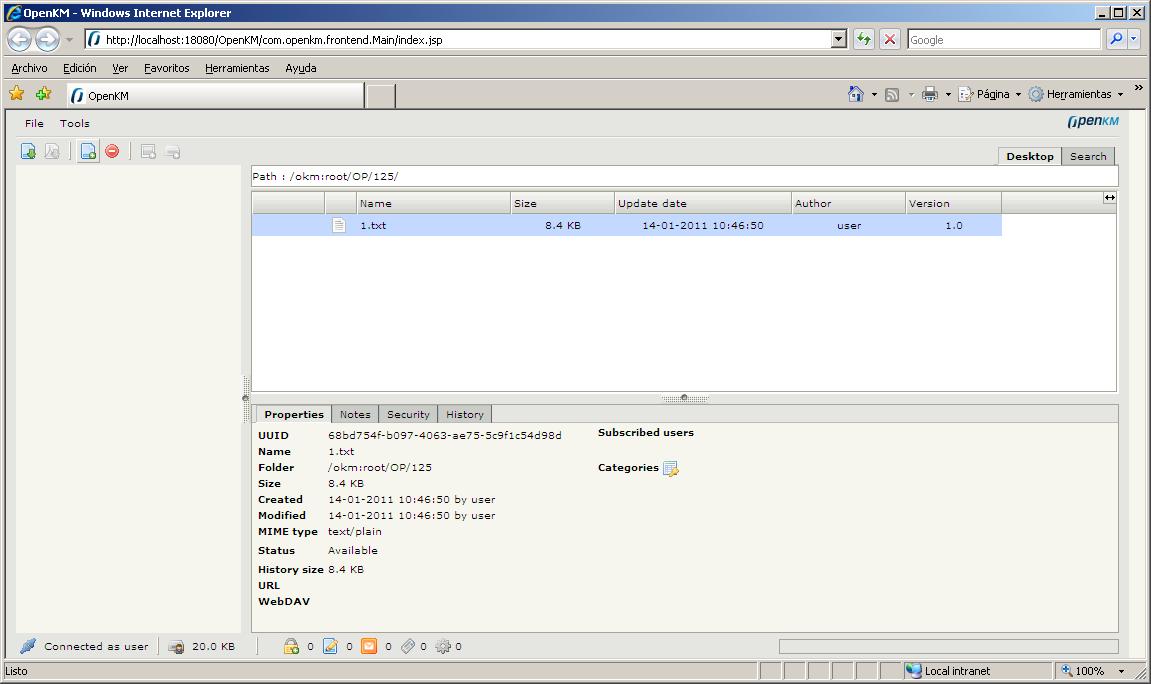Image resolution: width=1151 pixels, height=684 pixels.
Task: Open the Security tab
Action: click(408, 415)
